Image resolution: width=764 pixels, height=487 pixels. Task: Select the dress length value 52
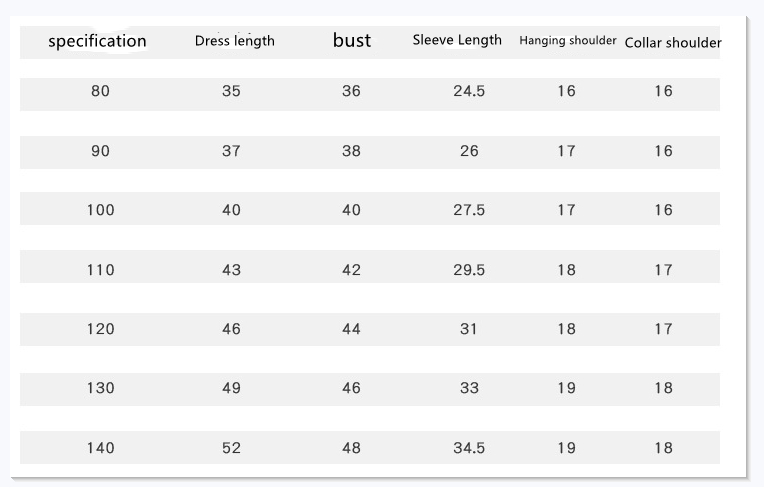[x=231, y=448]
